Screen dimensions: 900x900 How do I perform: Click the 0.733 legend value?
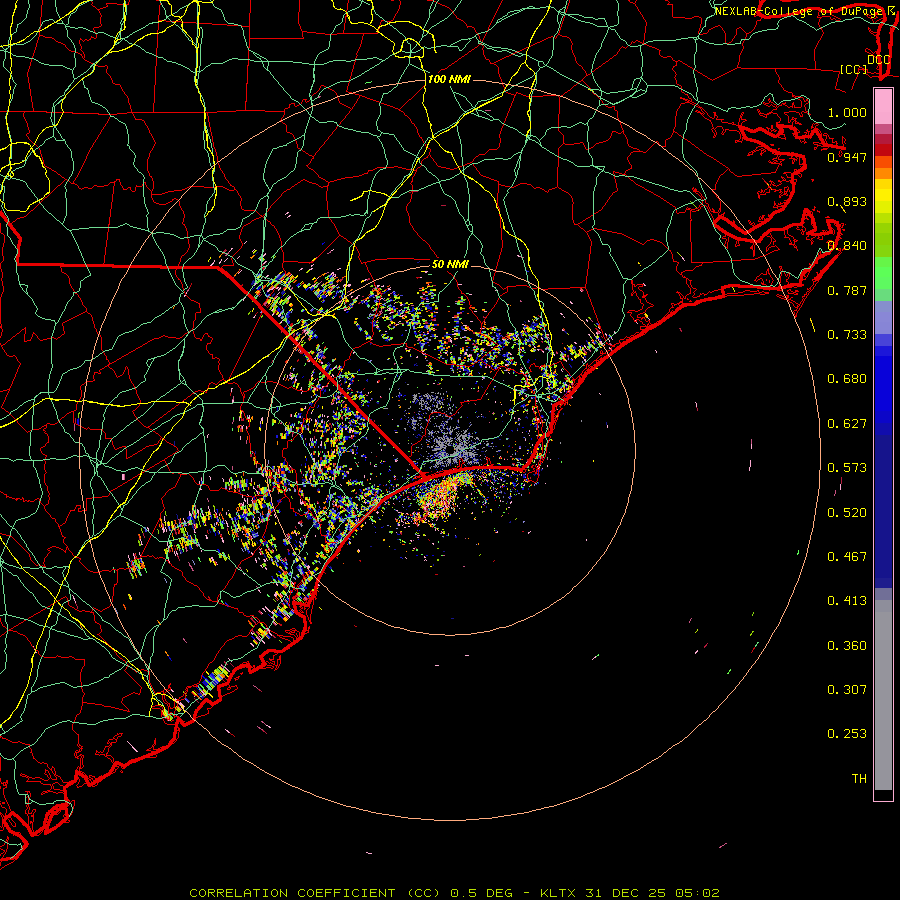847,334
